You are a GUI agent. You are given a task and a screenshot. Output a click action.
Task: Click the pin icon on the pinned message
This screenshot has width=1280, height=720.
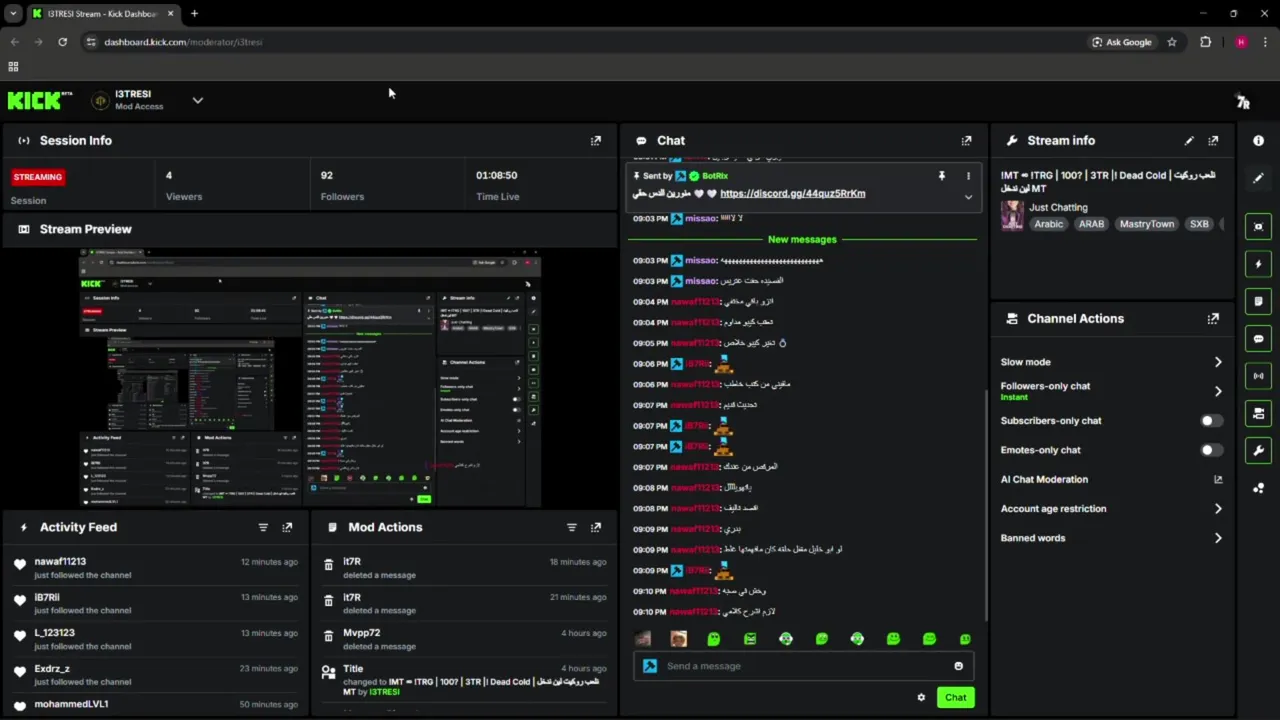[x=941, y=176]
